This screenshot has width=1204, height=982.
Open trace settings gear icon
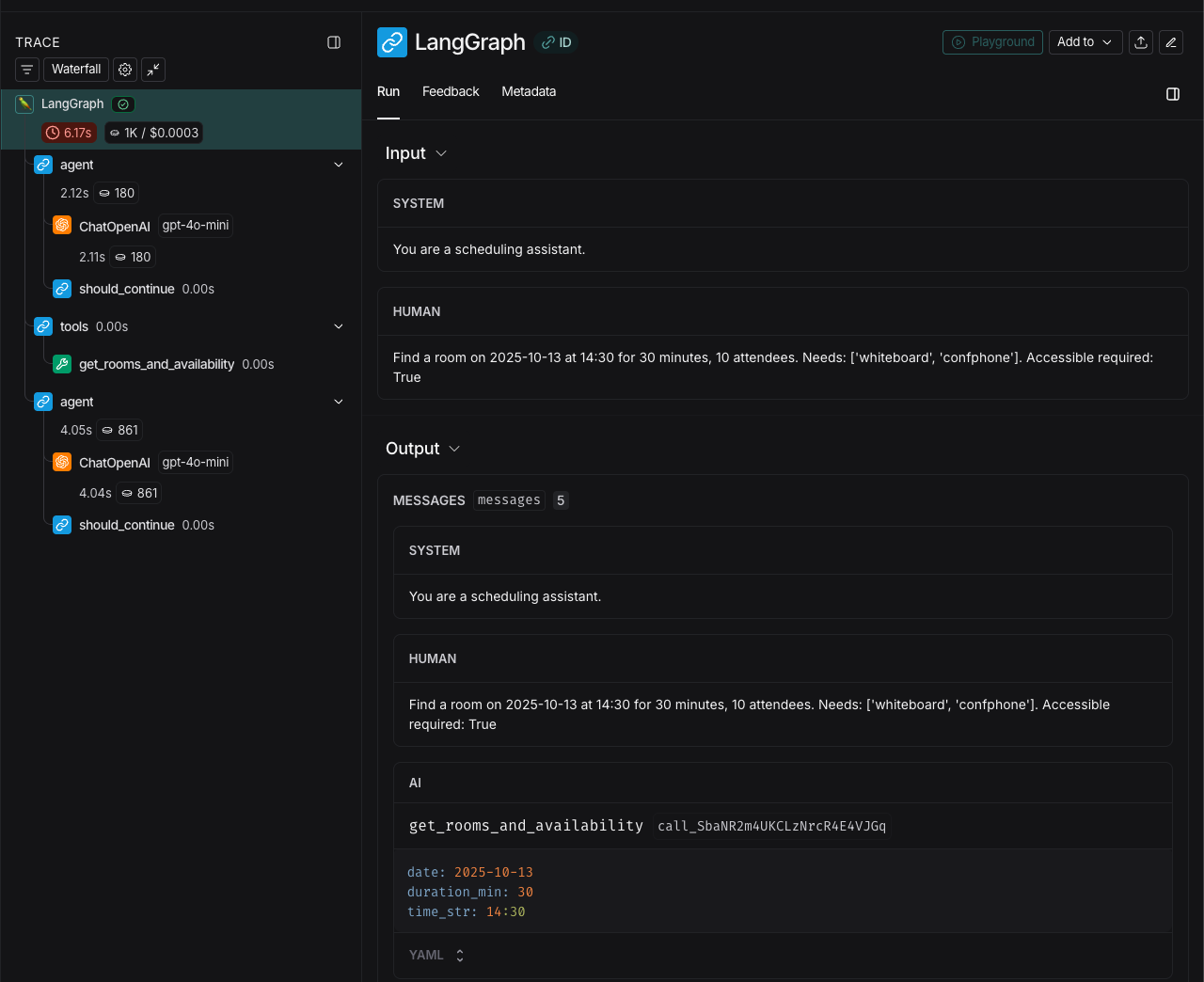click(x=125, y=70)
